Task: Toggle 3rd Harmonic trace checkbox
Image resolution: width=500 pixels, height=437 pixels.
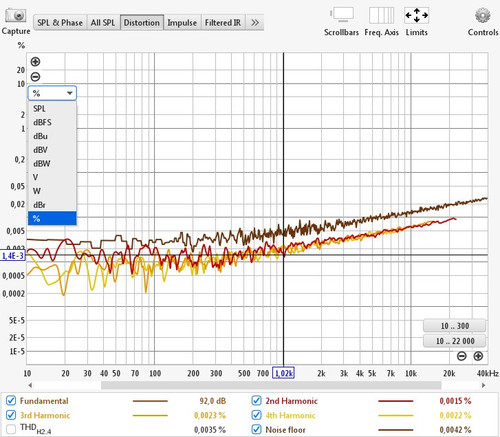Action: click(x=11, y=415)
